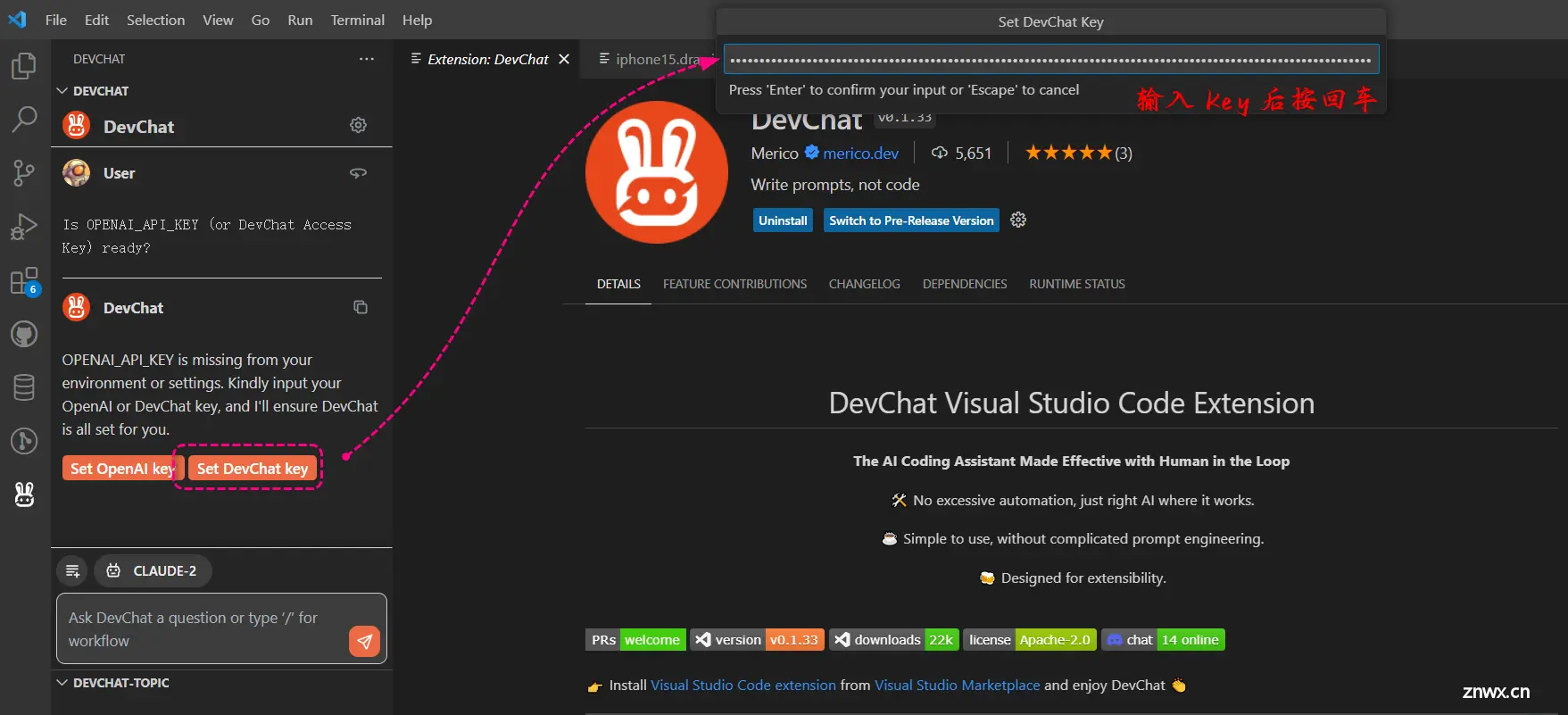Send the DevChat question with arrow button
The image size is (1568, 715).
pos(364,641)
